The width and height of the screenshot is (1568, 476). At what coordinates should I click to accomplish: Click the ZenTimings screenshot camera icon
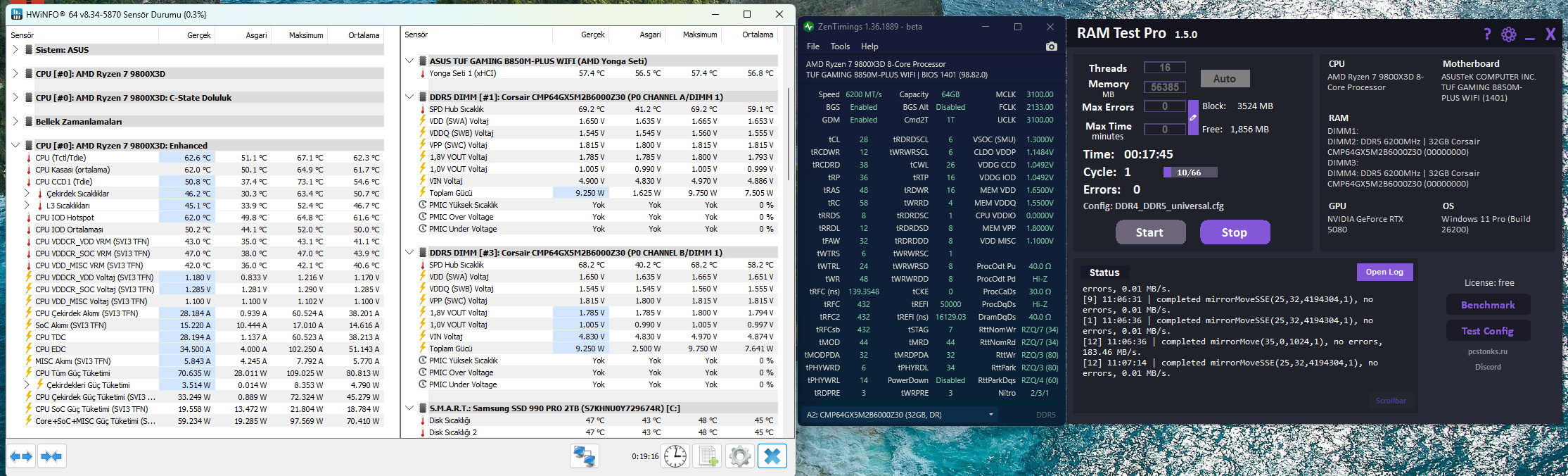point(1051,46)
